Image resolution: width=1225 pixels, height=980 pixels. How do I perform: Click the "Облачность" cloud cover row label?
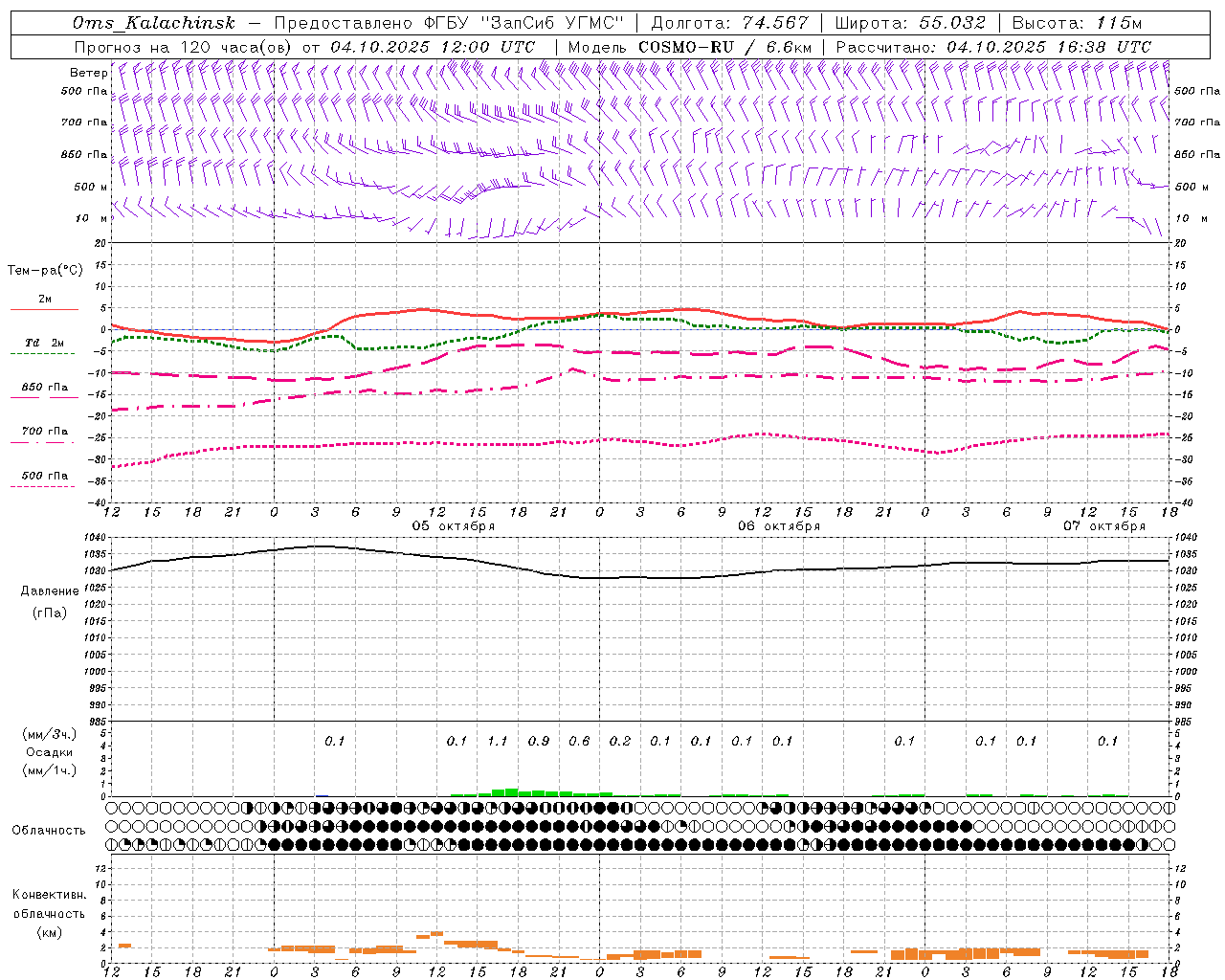point(49,831)
